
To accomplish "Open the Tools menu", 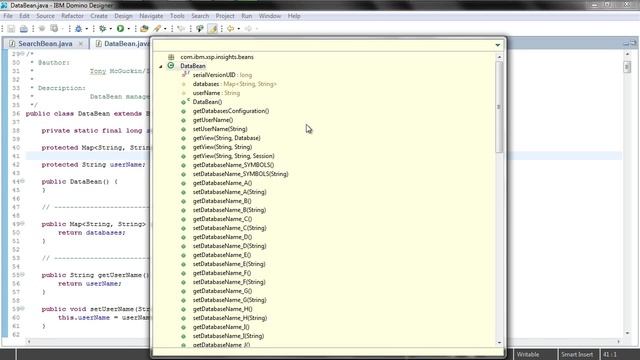I will (x=177, y=16).
